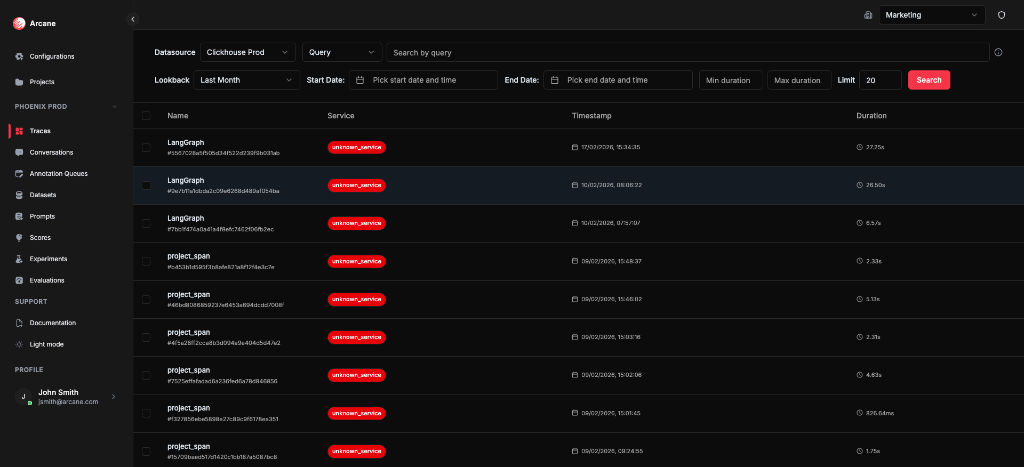Screen dimensions: 1024x467
Task: Switch to Light mode
Action: (x=46, y=344)
